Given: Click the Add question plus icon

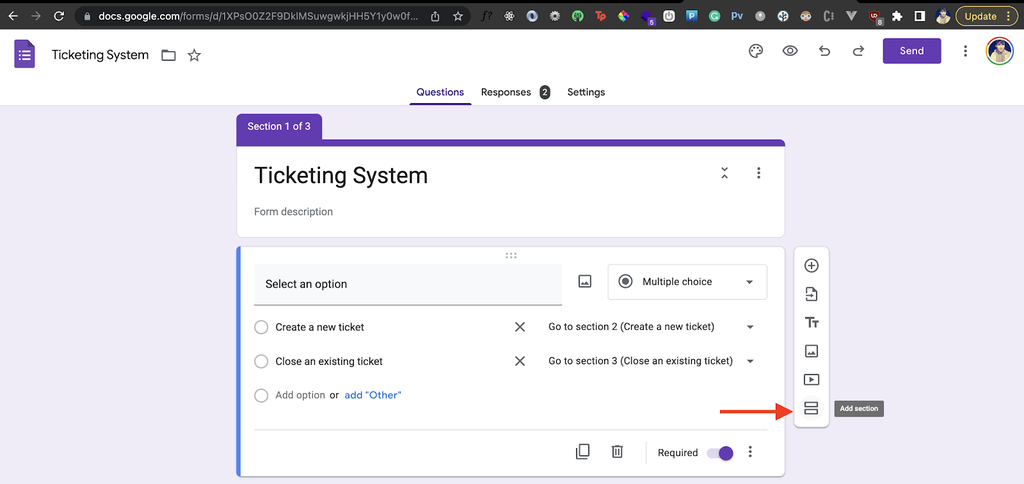Looking at the screenshot, I should tap(811, 265).
